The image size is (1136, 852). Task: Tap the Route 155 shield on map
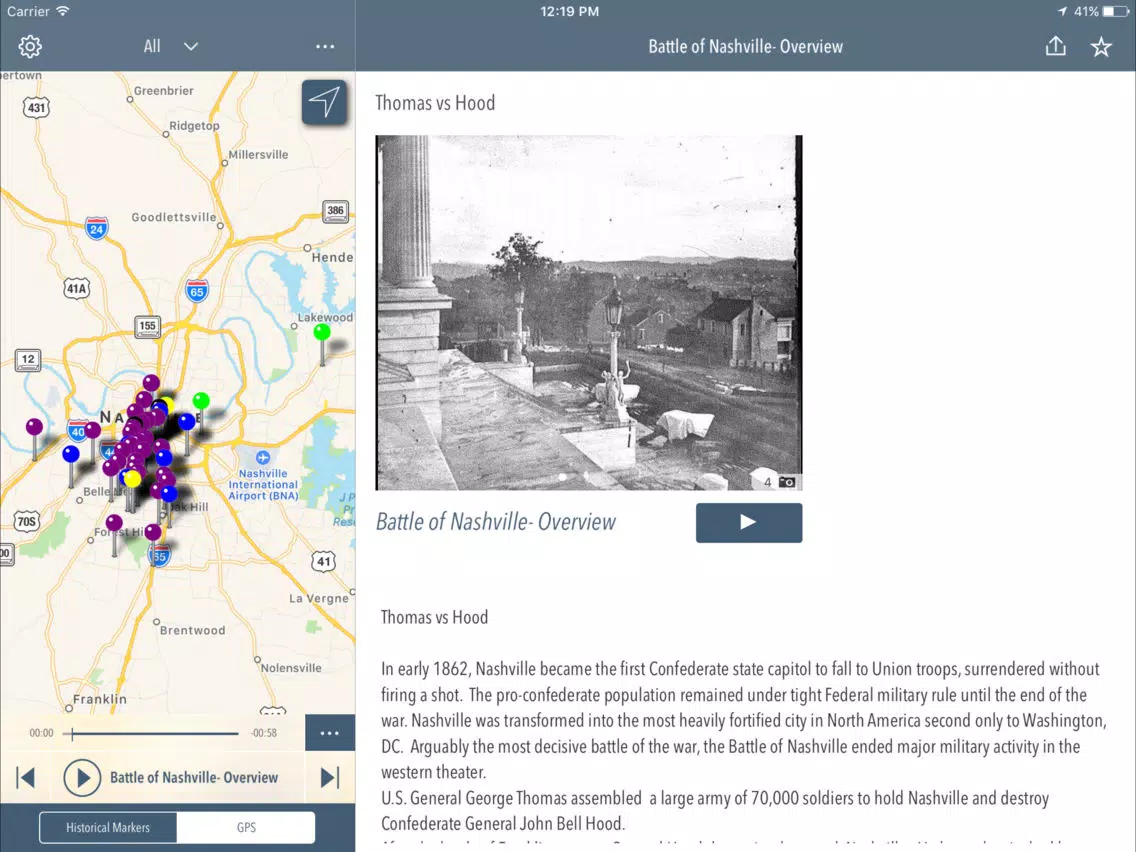[147, 325]
